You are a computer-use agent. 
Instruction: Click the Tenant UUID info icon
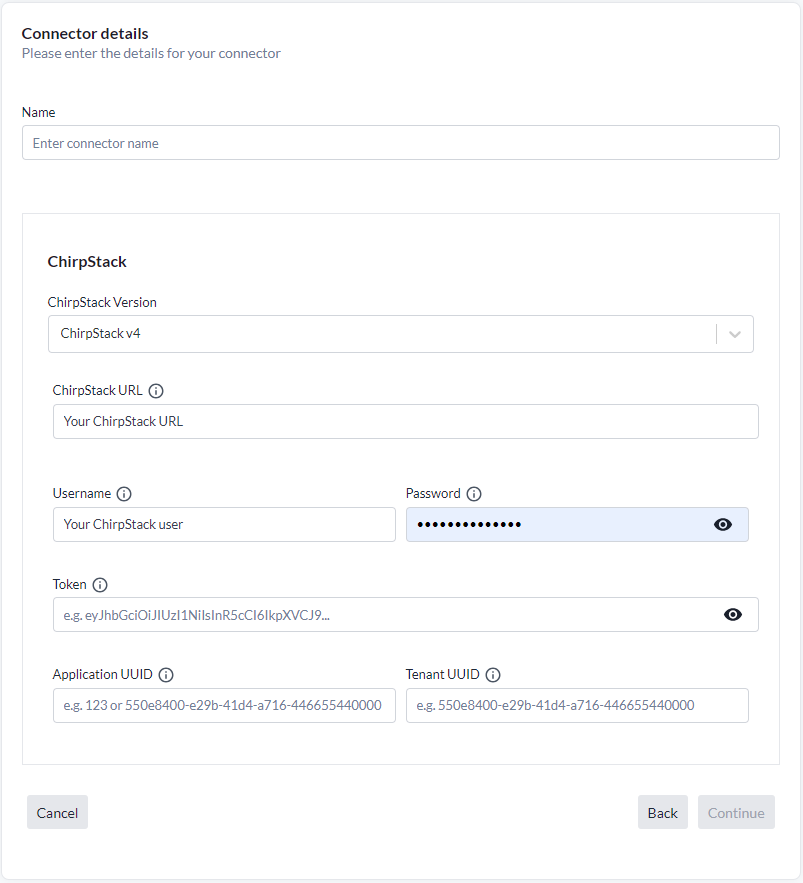pos(493,675)
